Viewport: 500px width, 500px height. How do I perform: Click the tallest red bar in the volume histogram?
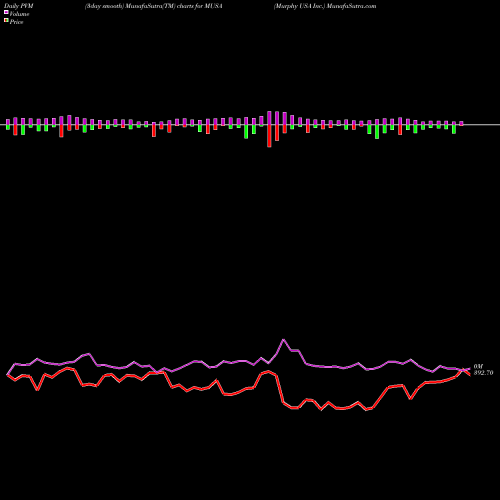tap(269, 136)
